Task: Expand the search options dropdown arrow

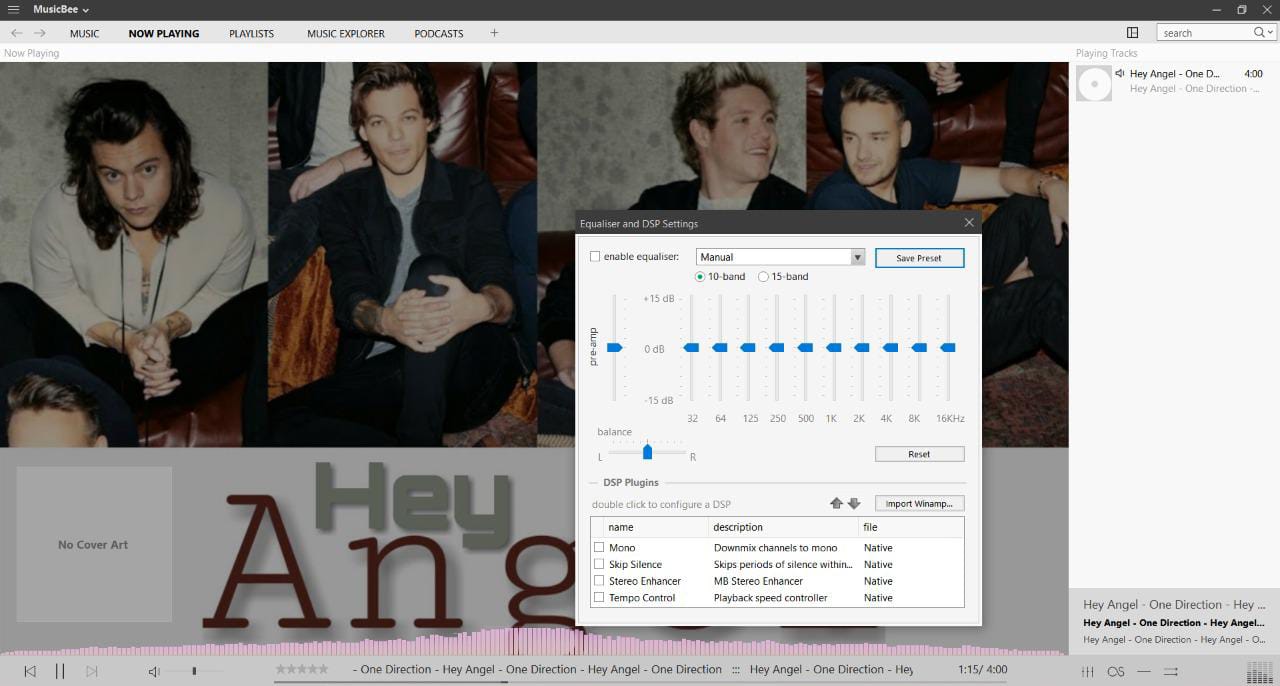Action: point(1270,33)
